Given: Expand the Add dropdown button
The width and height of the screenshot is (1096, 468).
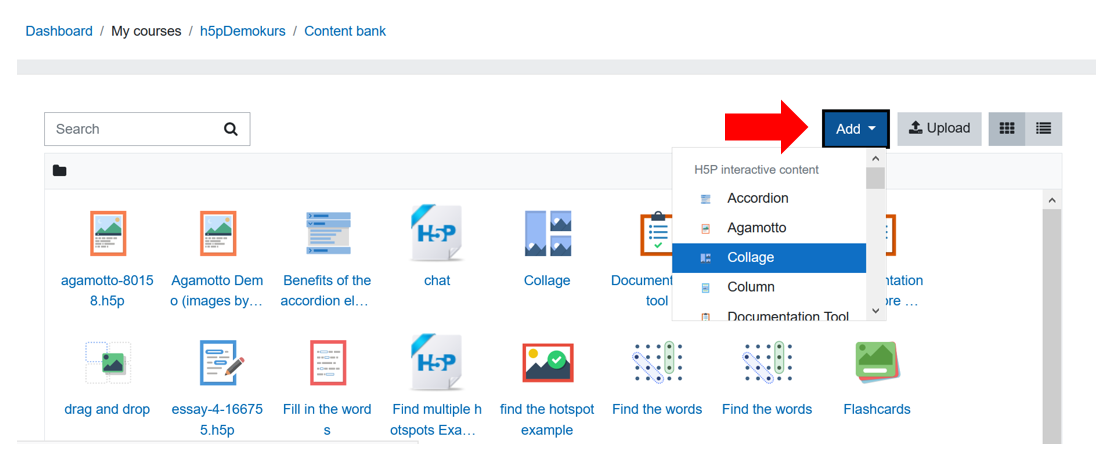Looking at the screenshot, I should 856,129.
